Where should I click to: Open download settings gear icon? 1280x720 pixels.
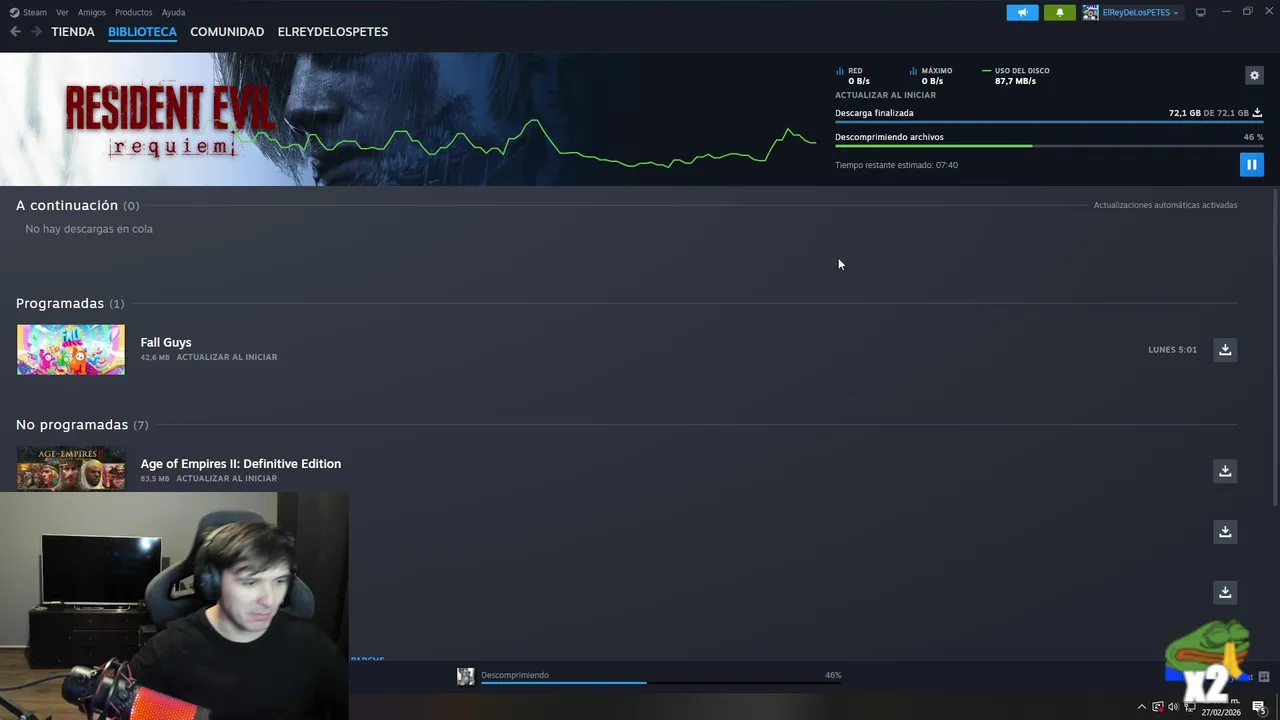(1254, 75)
